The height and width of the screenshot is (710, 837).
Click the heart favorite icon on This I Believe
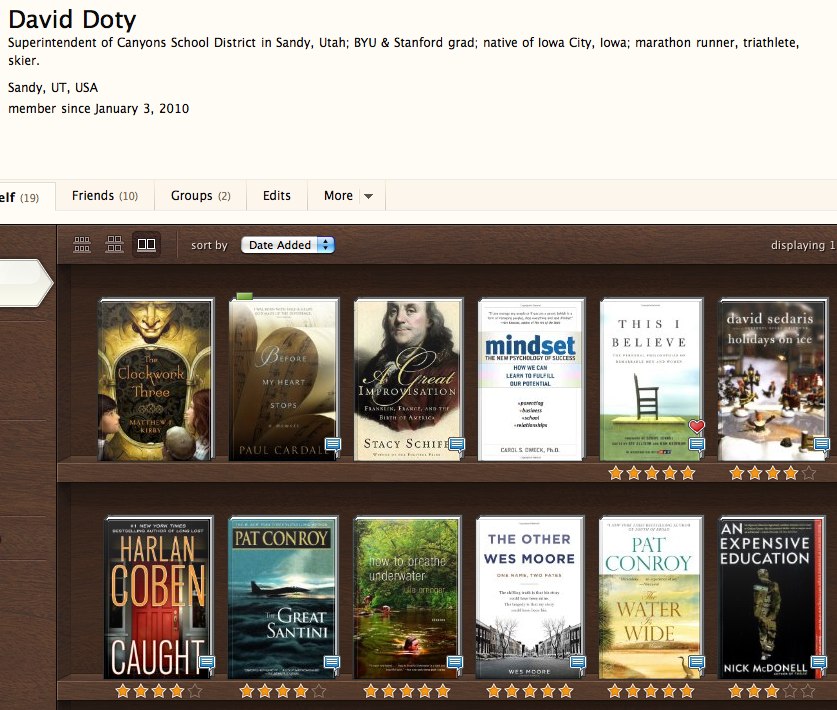pos(697,427)
